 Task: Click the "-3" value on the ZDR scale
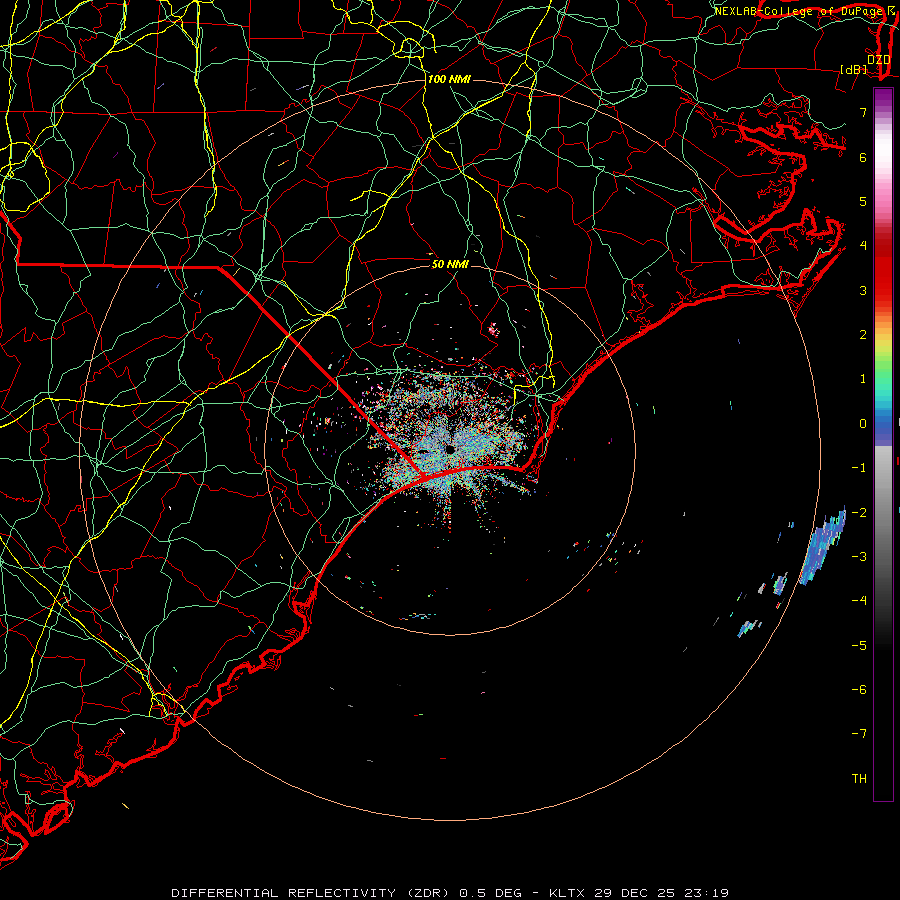859,556
